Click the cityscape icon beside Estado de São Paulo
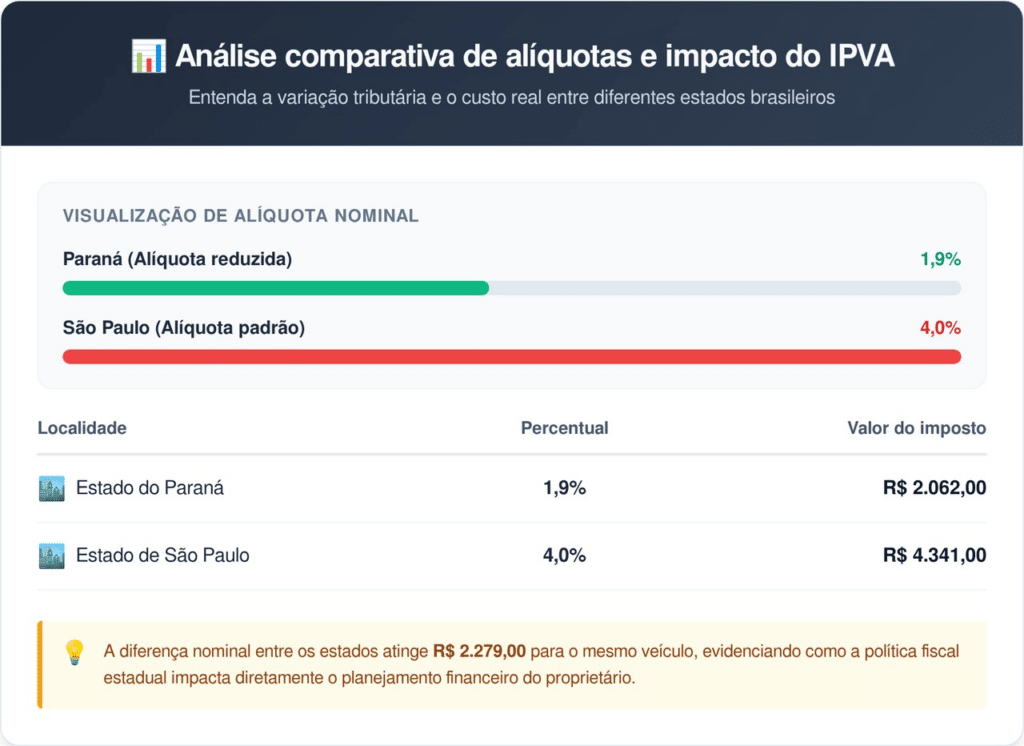This screenshot has height=746, width=1024. coord(51,556)
